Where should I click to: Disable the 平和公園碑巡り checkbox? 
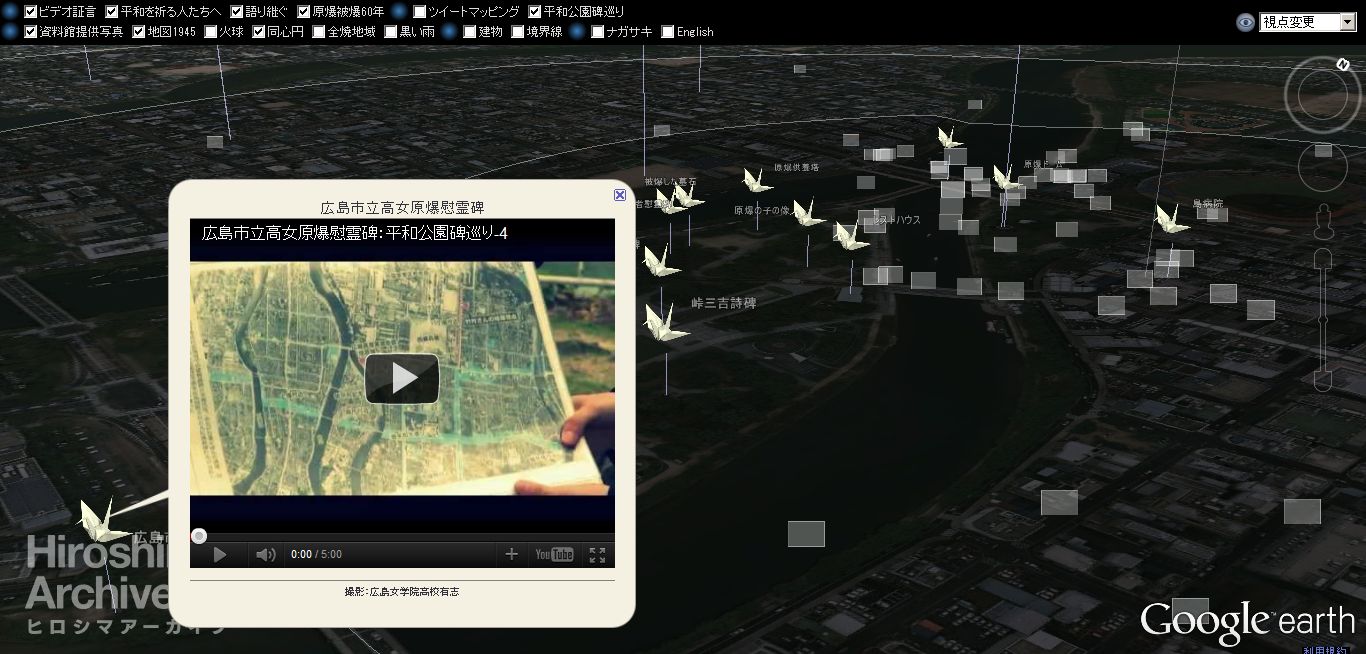click(535, 12)
